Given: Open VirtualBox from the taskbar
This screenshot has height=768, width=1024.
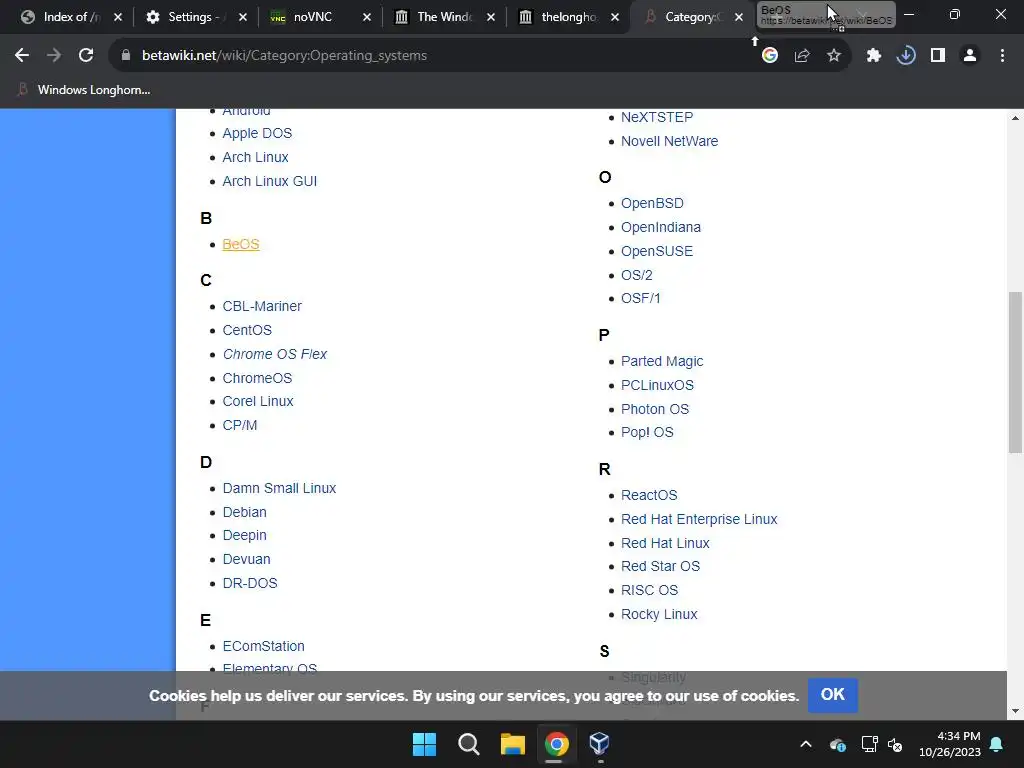Looking at the screenshot, I should tap(599, 744).
